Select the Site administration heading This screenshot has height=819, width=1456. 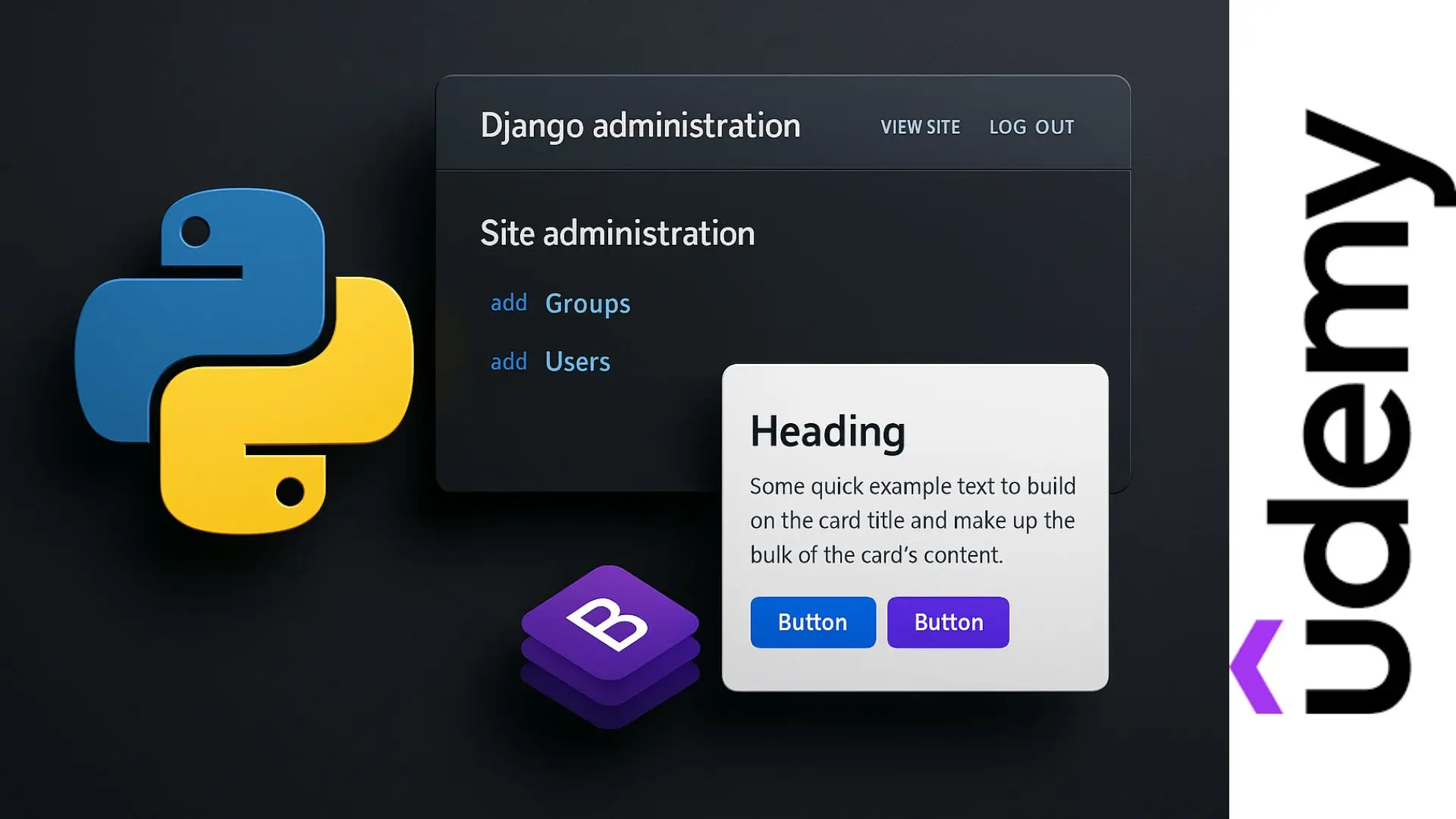[617, 234]
